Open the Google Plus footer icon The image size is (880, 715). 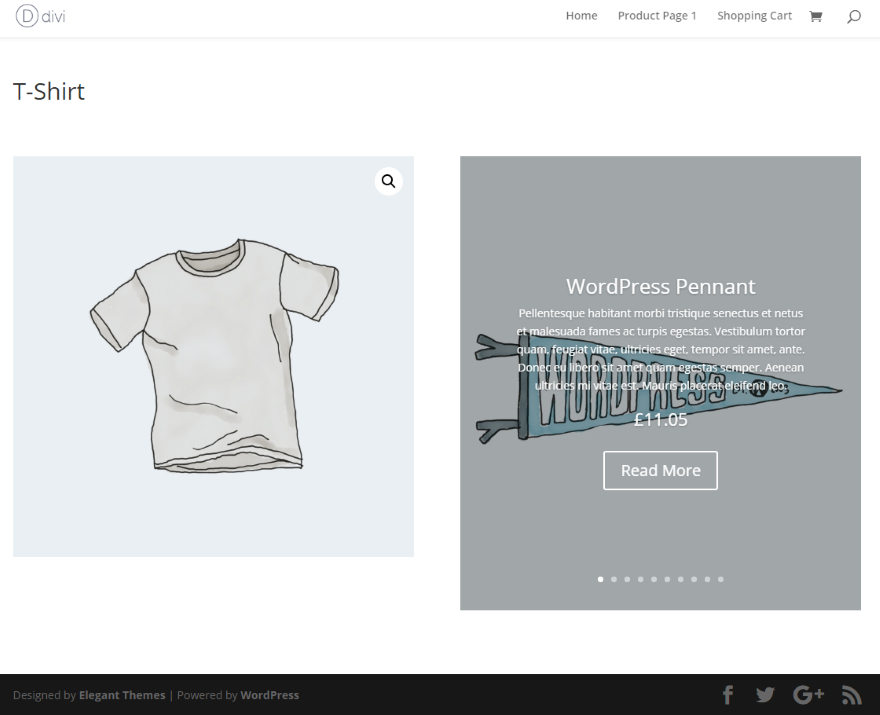pyautogui.click(x=808, y=695)
